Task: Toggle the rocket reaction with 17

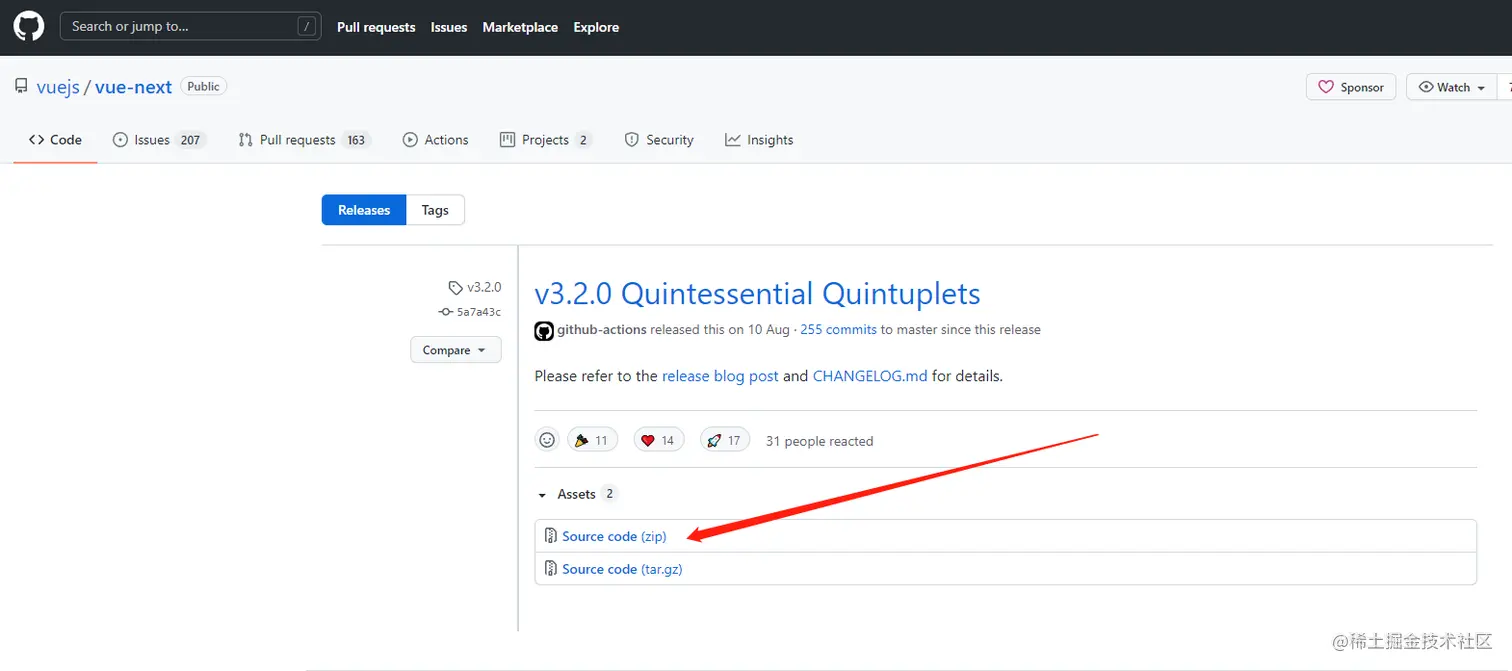Action: [725, 440]
